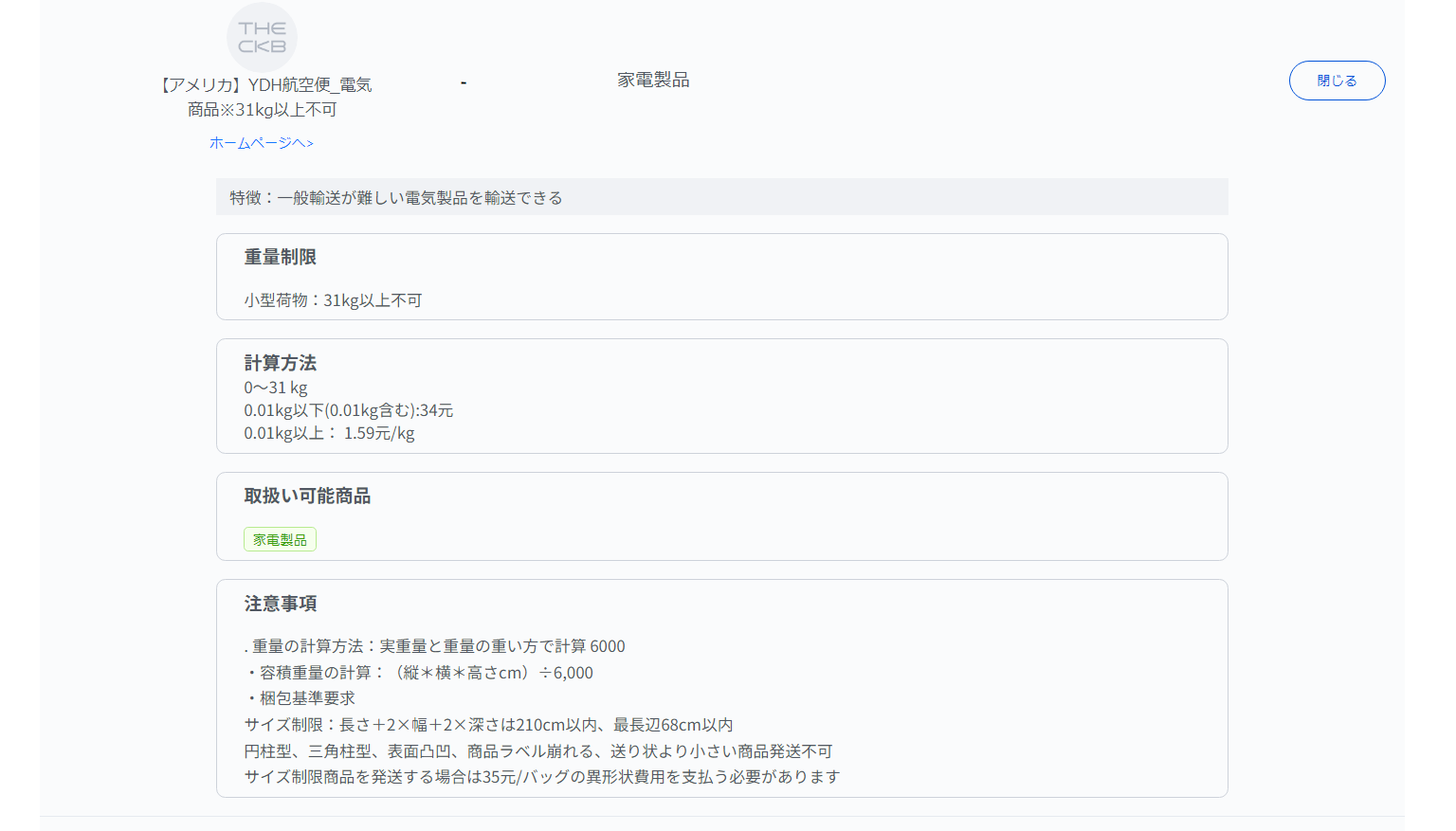
Task: Click the ・梱包基準要求 line
Action: pyautogui.click(x=300, y=698)
